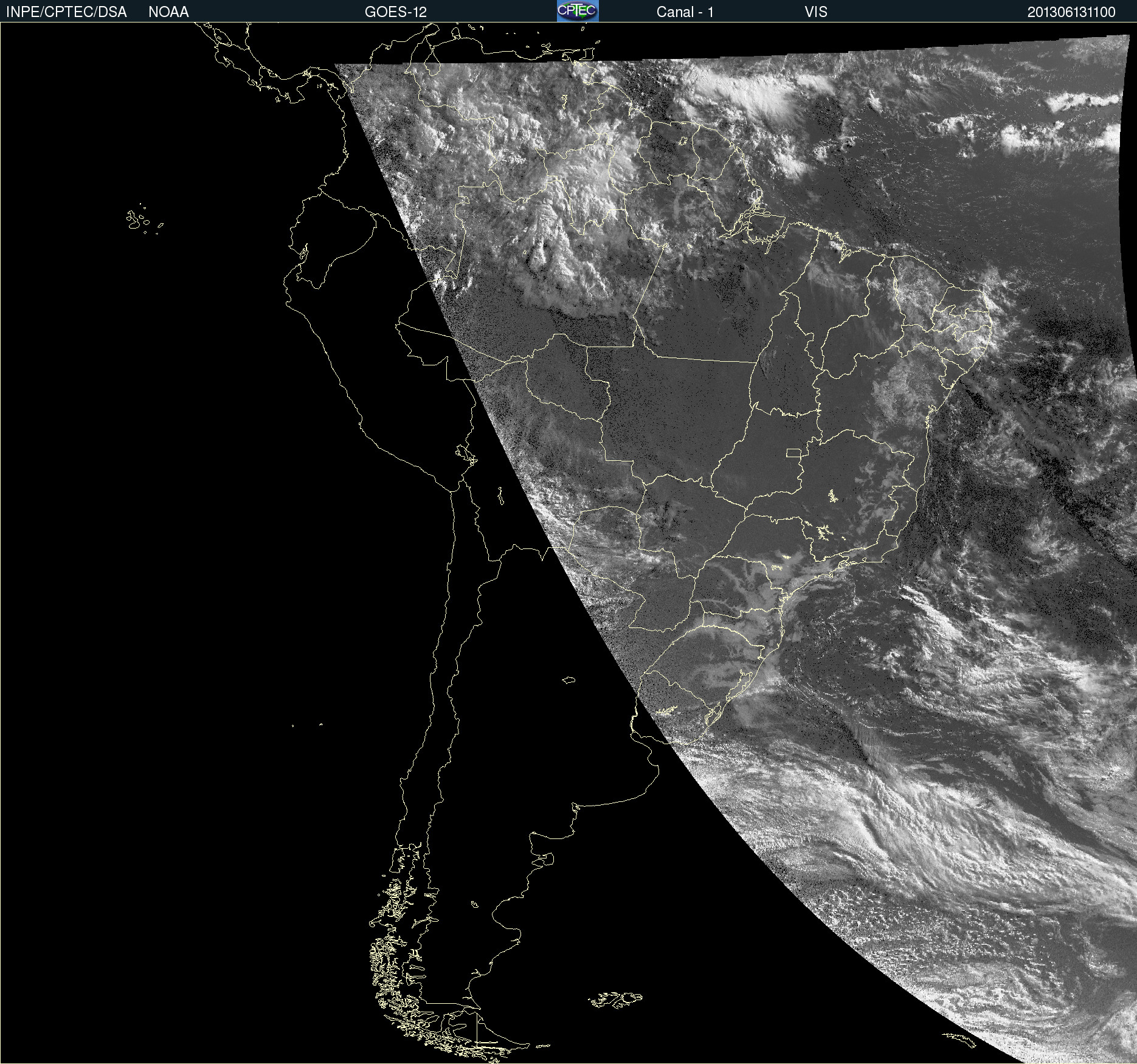Click the CPTEC logo in the header

[578, 11]
